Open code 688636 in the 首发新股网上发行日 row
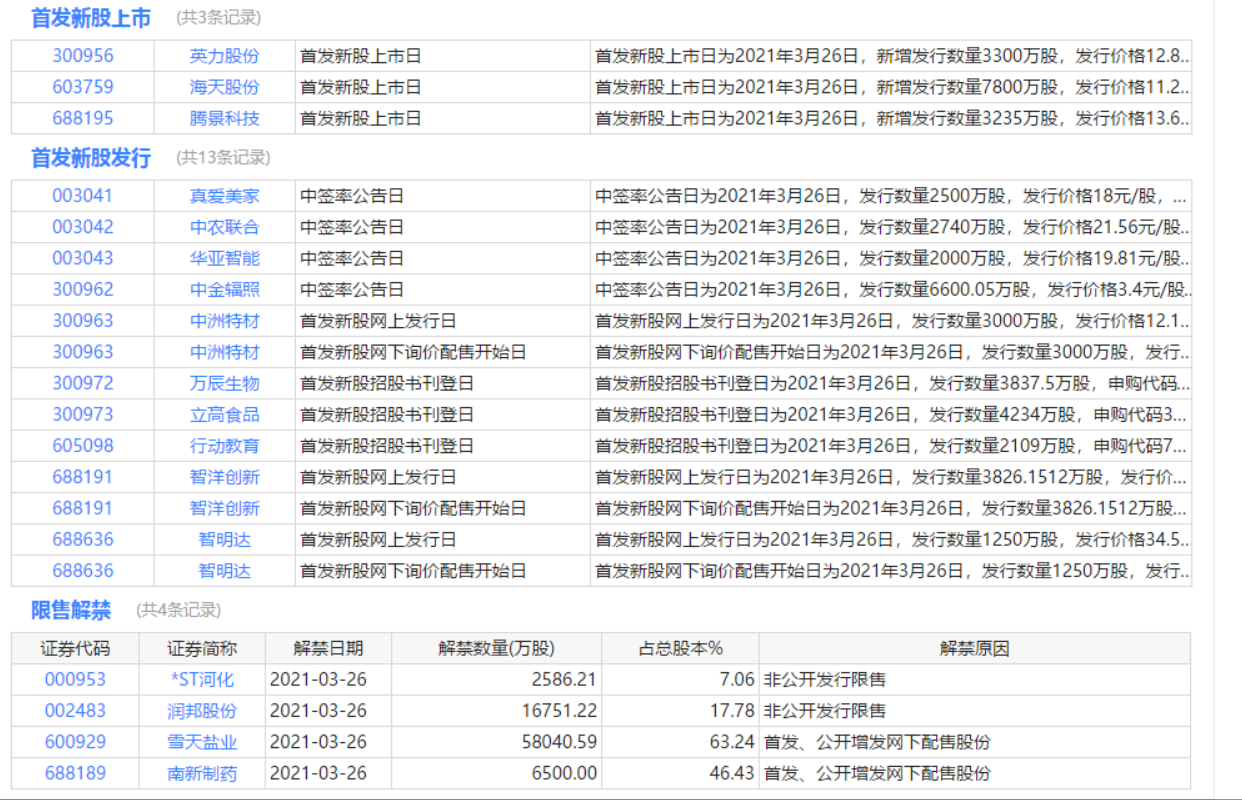Screen dimensions: 1242x800 click(83, 539)
